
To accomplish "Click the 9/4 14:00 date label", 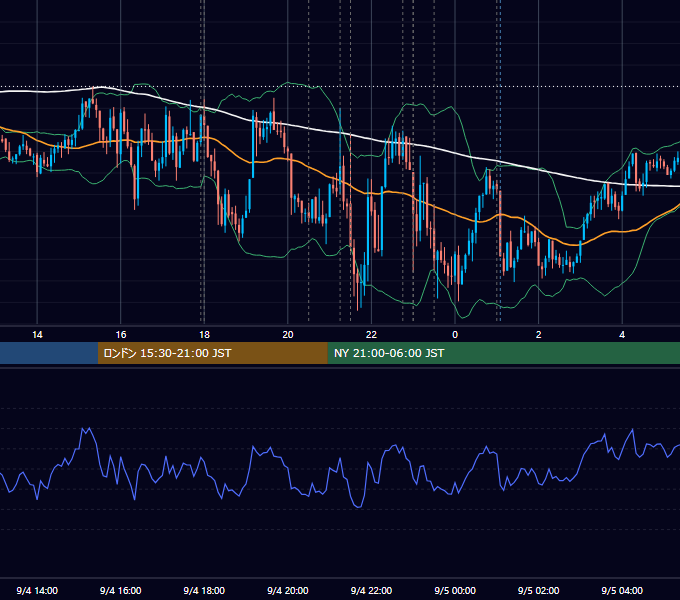I will coord(37,590).
